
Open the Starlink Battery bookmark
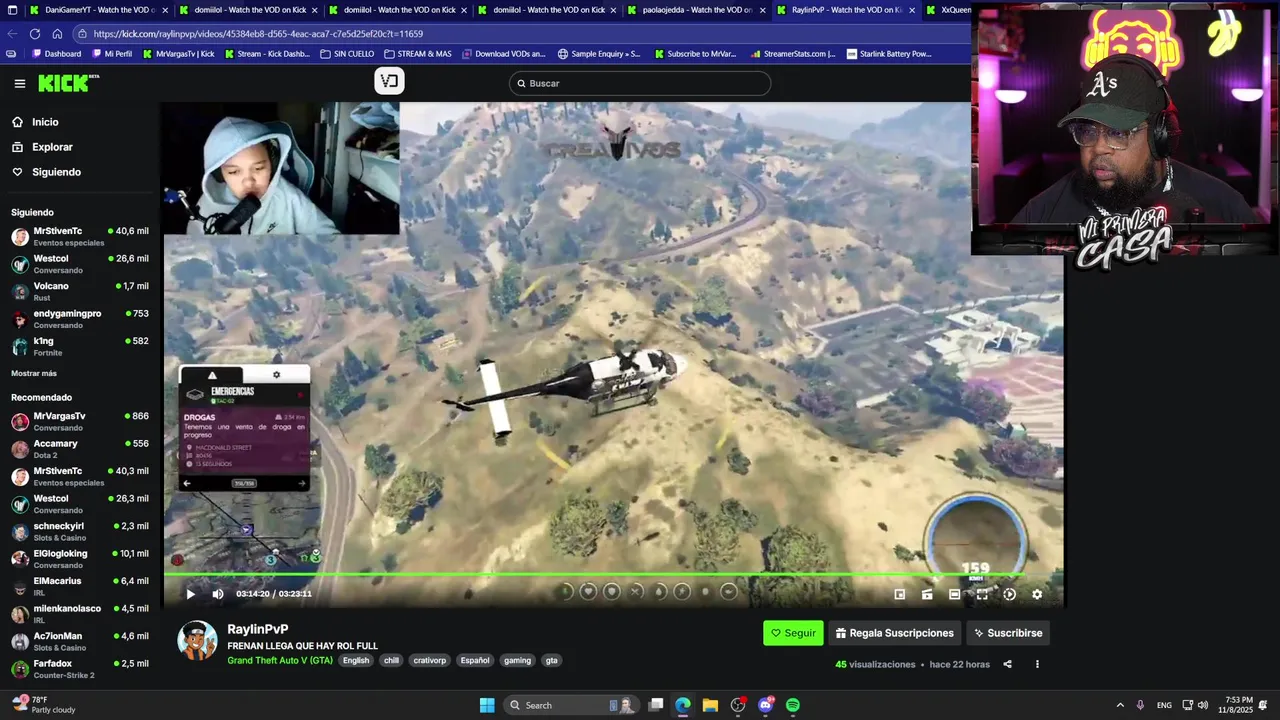[x=888, y=54]
